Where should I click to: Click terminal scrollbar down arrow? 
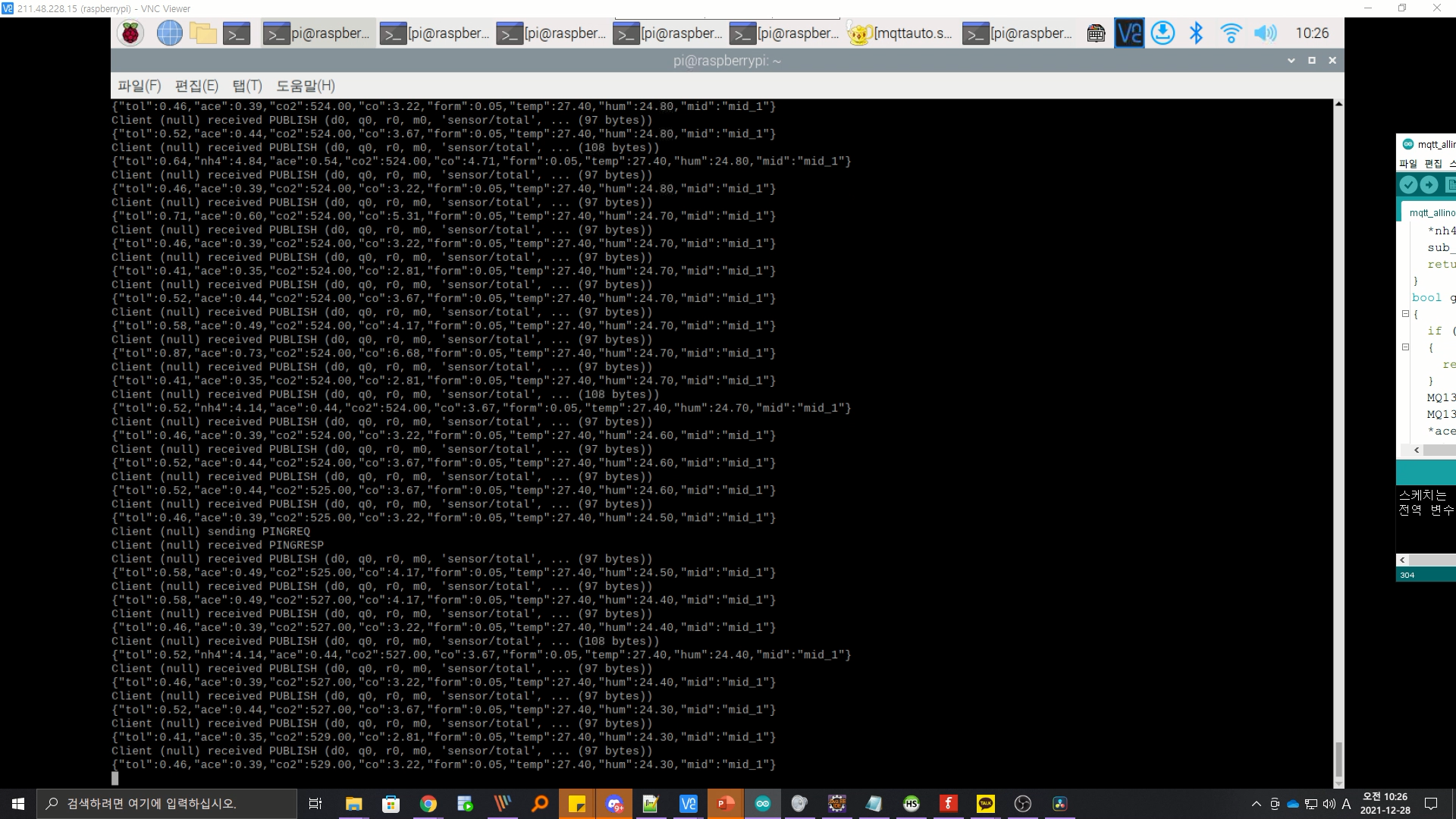pyautogui.click(x=1338, y=783)
